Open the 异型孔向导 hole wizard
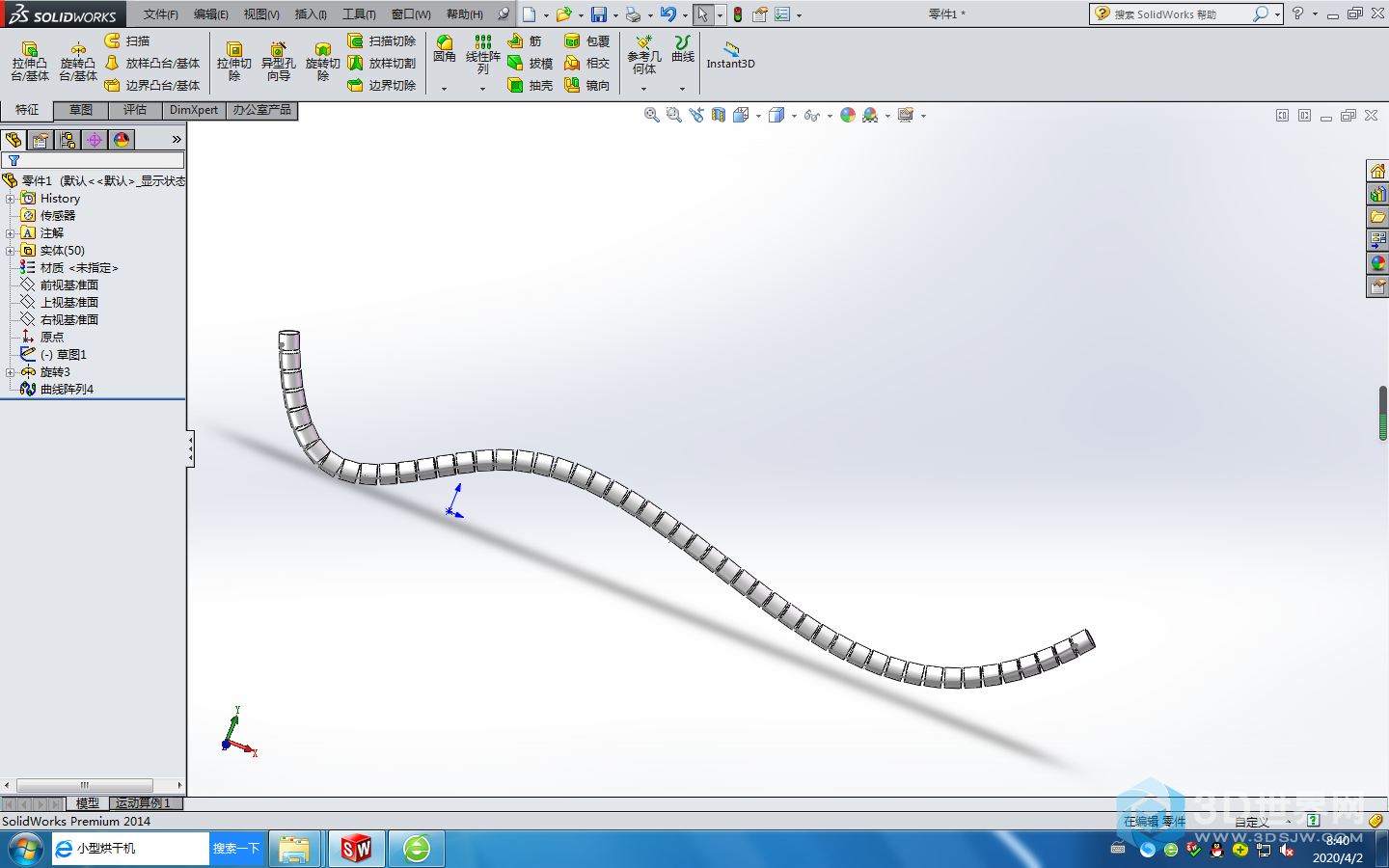Image resolution: width=1389 pixels, height=868 pixels. coord(279,61)
